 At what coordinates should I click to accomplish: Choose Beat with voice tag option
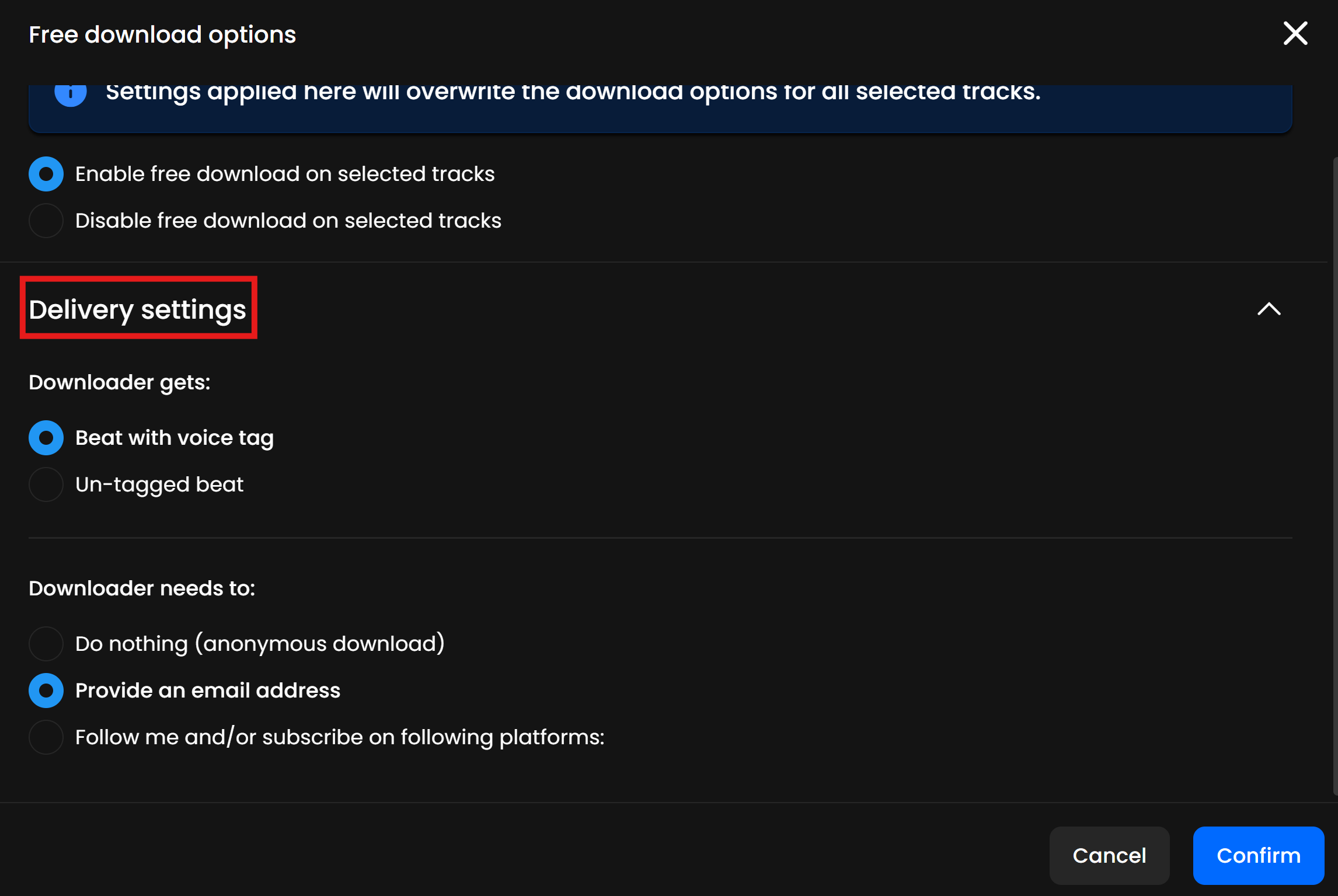(46, 438)
